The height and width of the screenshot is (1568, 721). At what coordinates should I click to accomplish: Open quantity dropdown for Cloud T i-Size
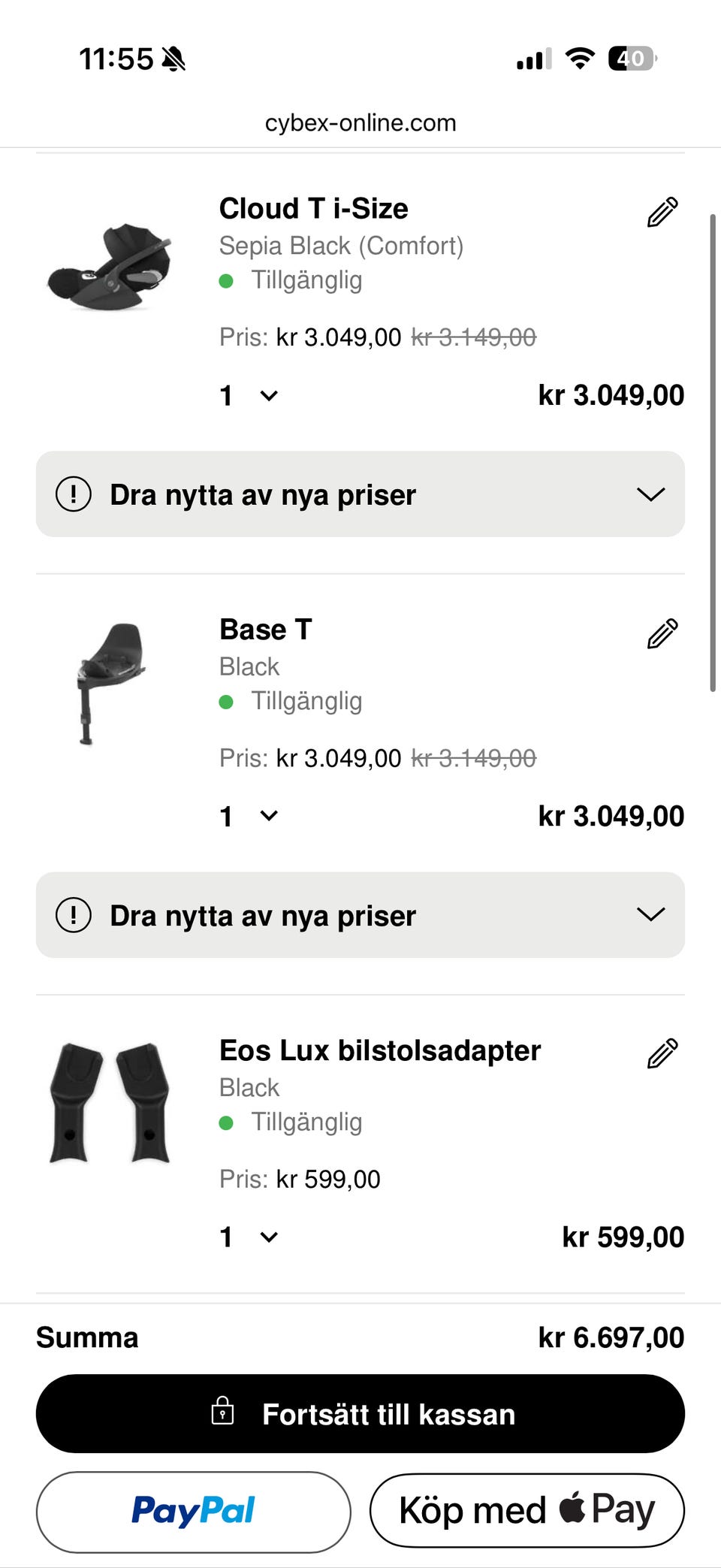[249, 395]
